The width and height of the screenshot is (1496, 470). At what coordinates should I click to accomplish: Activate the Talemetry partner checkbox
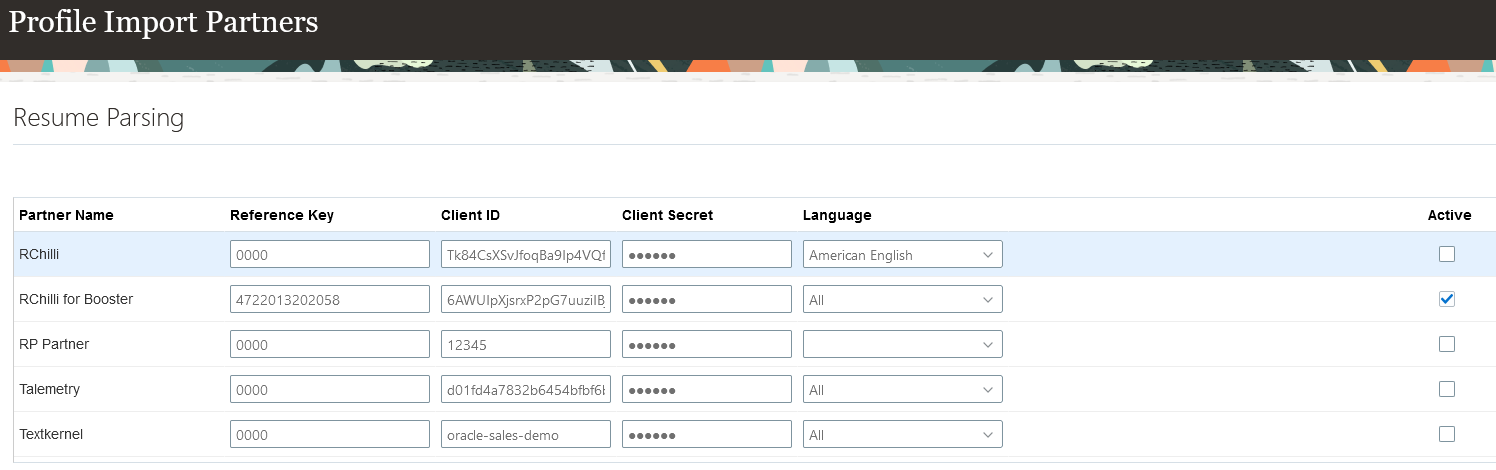[x=1446, y=389]
